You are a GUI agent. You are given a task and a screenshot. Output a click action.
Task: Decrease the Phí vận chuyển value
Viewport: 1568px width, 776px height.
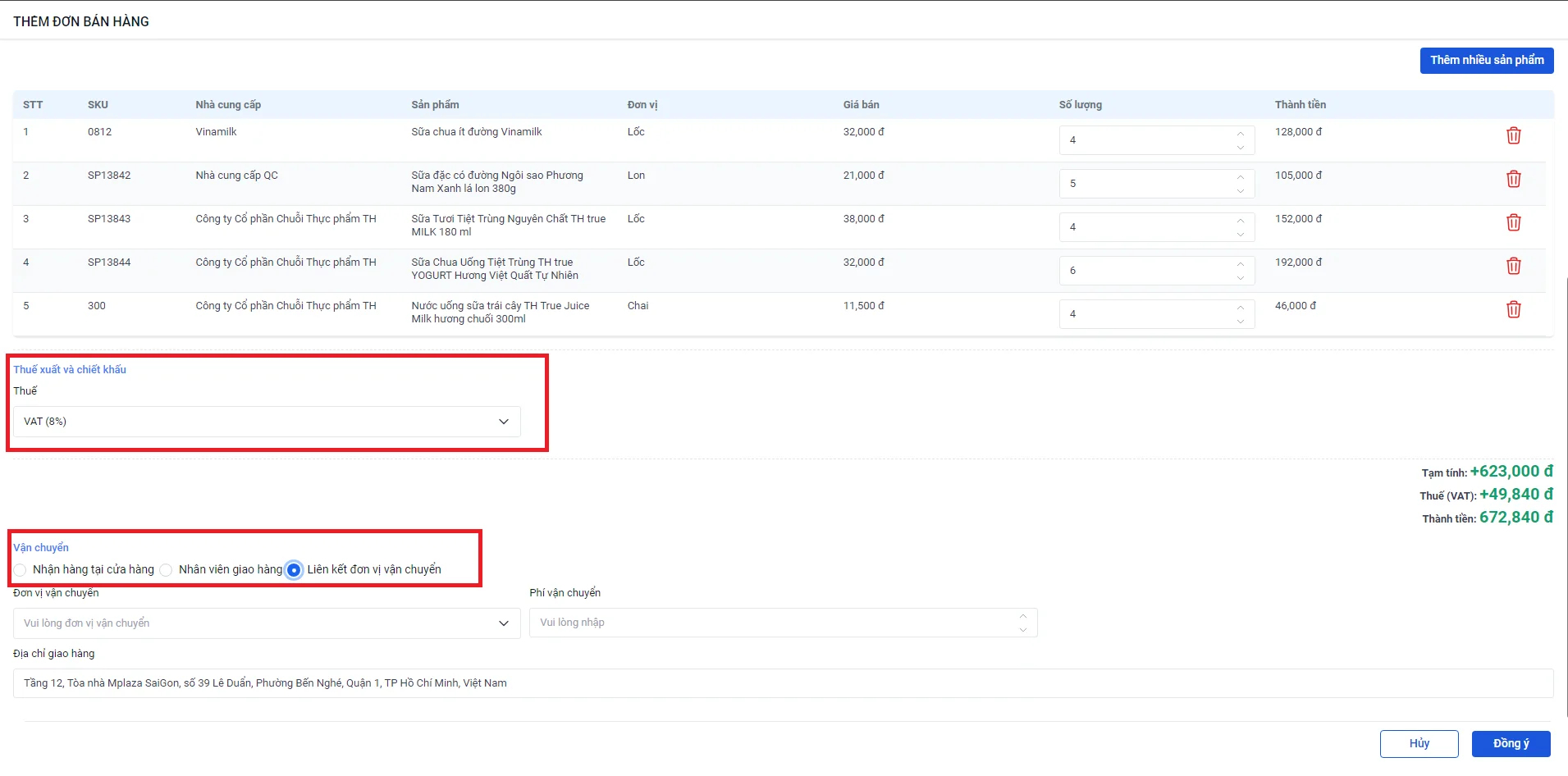tap(1023, 630)
